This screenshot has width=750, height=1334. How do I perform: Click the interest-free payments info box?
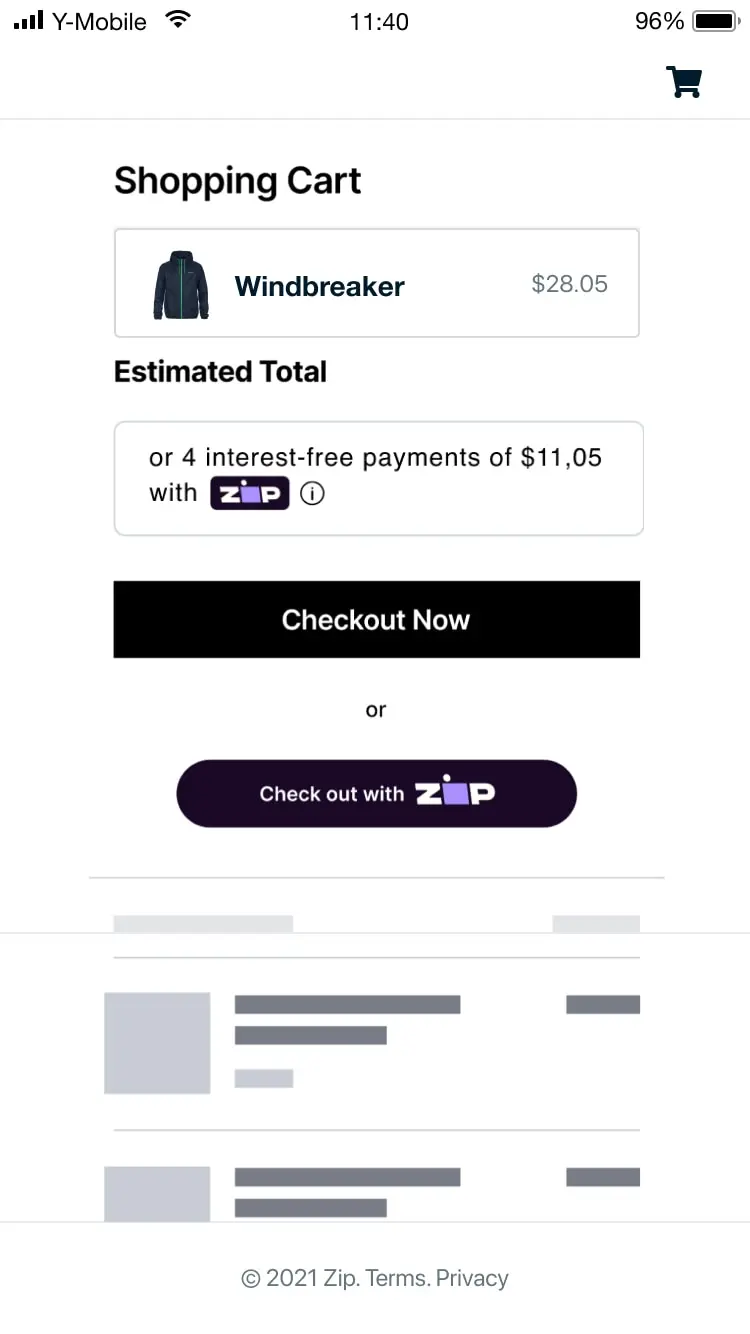pos(378,477)
